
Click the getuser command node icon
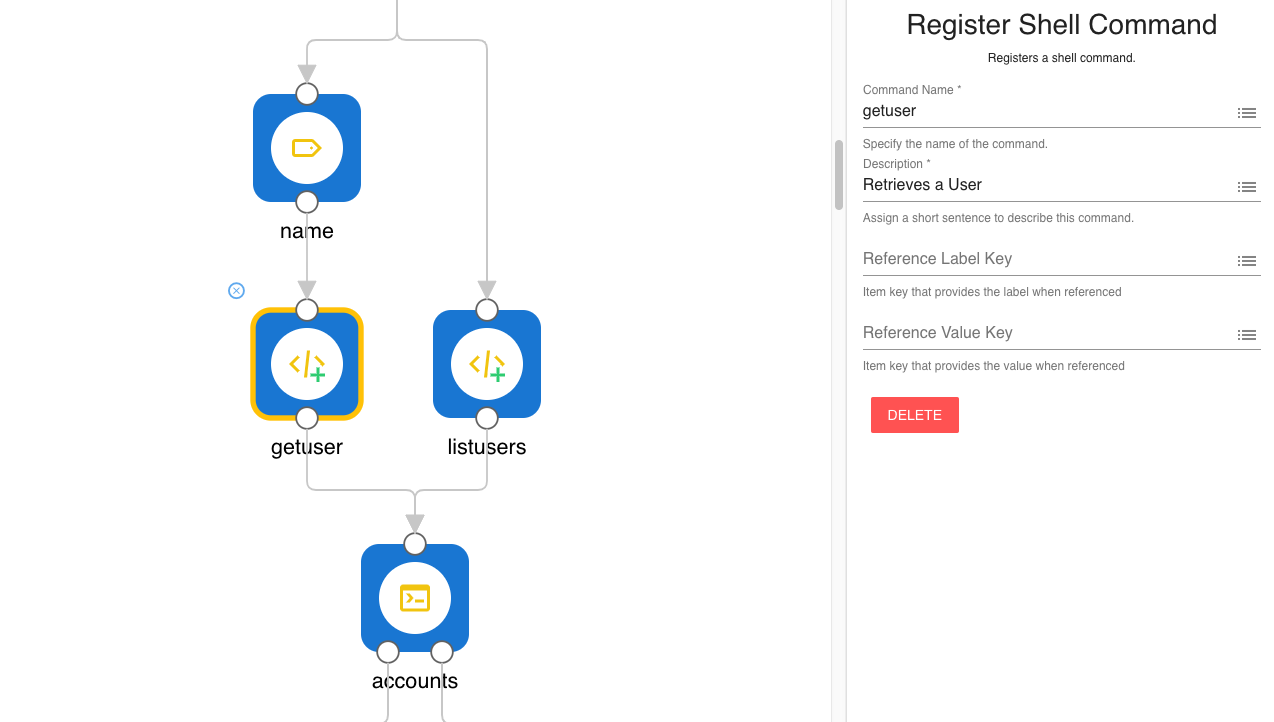pyautogui.click(x=307, y=364)
